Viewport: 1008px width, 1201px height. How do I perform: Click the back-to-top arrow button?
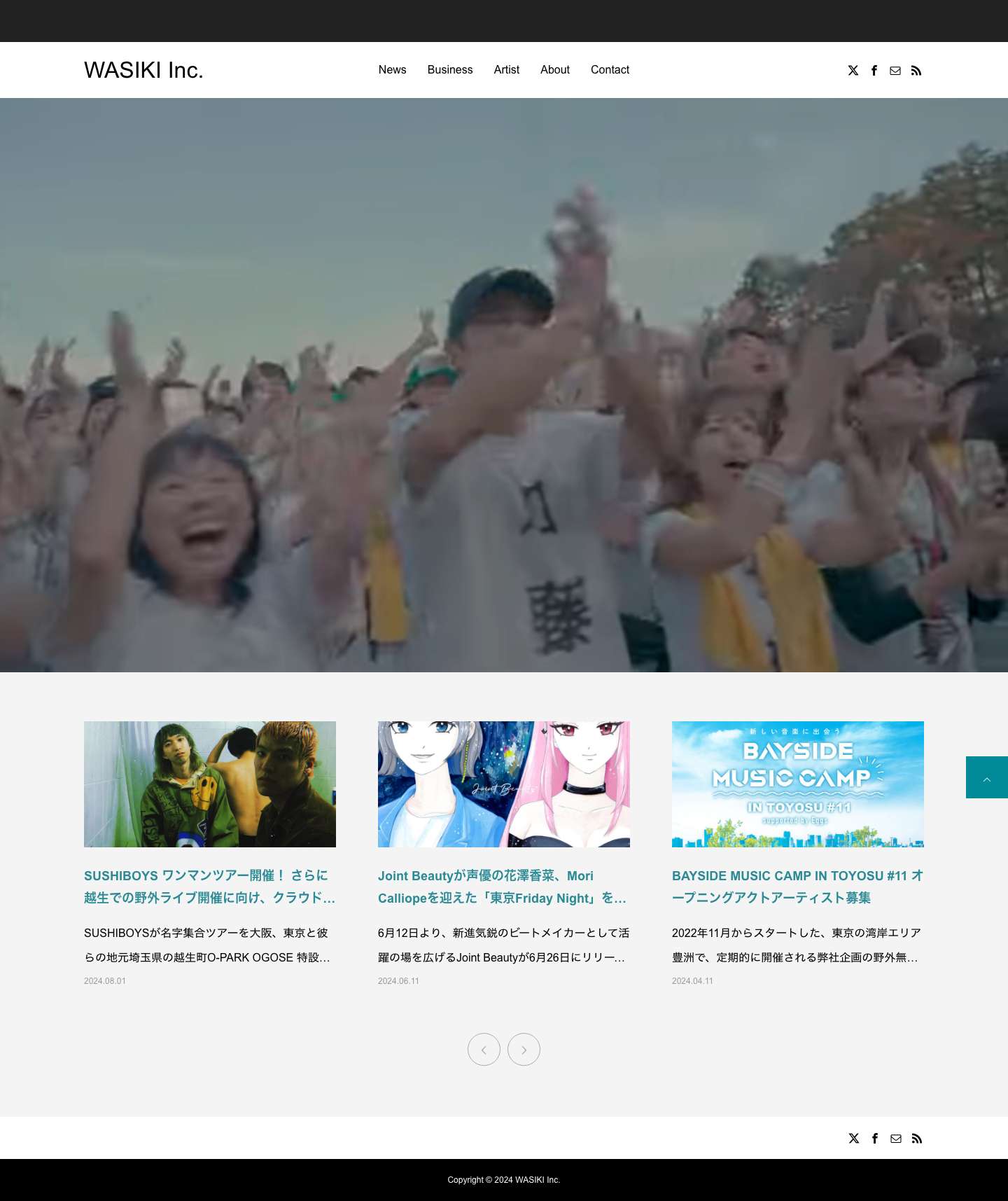(987, 777)
